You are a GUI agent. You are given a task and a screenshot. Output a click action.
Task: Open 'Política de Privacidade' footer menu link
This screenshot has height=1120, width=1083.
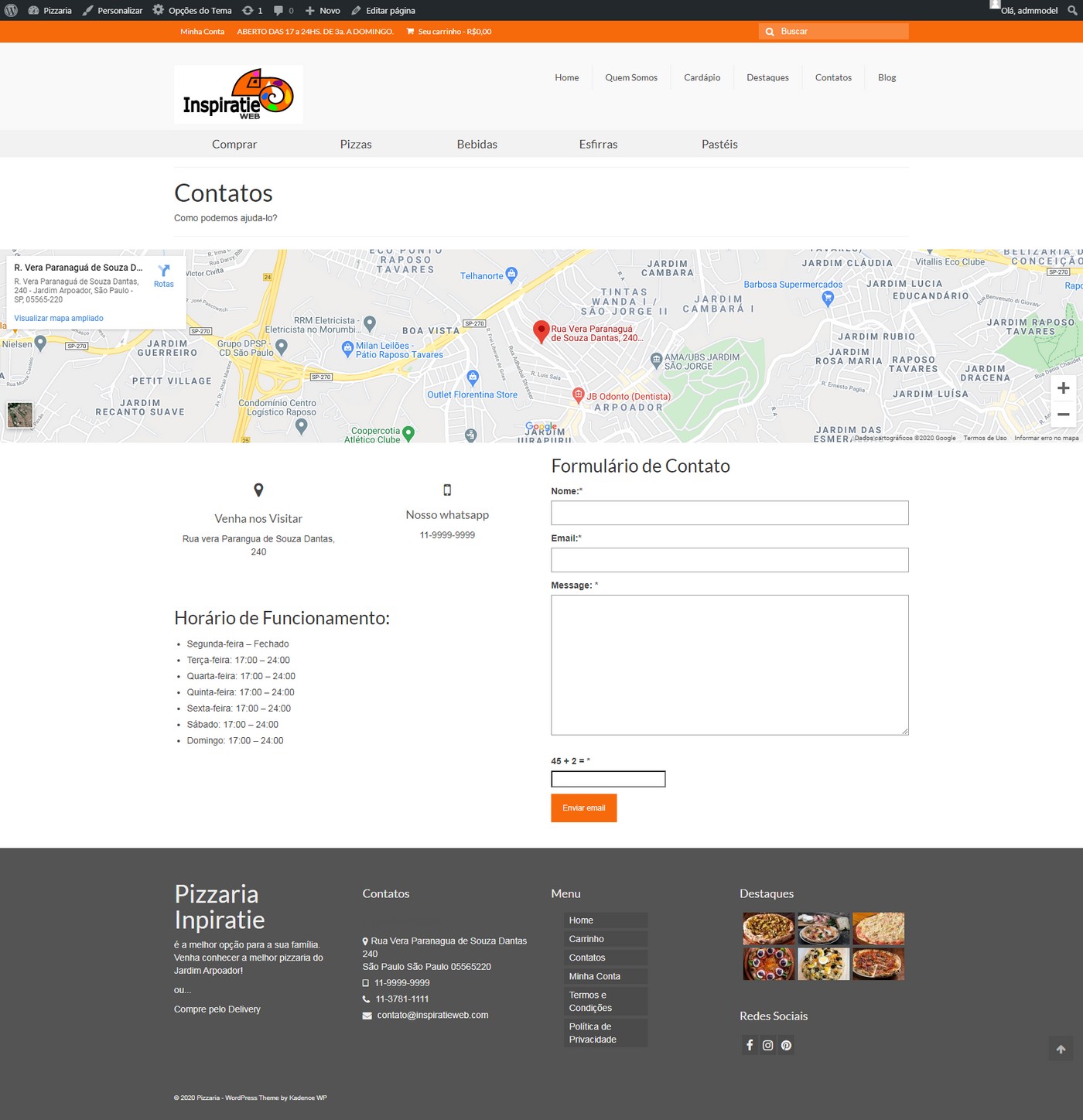click(606, 1033)
